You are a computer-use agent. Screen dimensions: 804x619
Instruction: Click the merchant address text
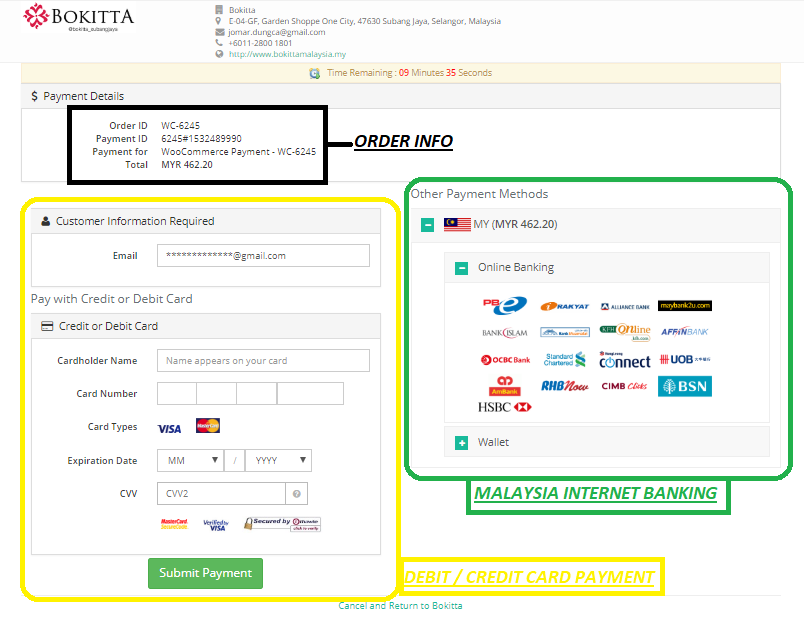(x=365, y=21)
